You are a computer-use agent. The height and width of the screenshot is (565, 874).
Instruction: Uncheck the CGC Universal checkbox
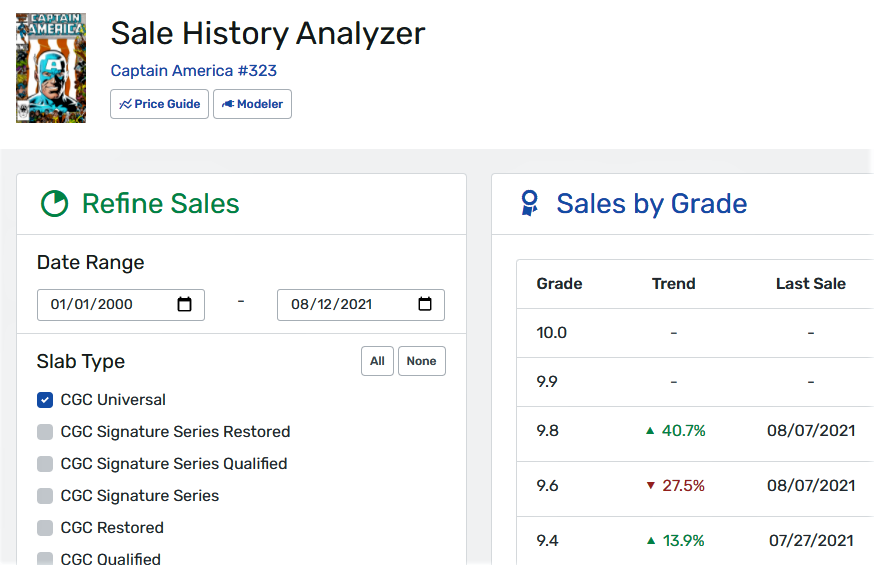pyautogui.click(x=45, y=400)
